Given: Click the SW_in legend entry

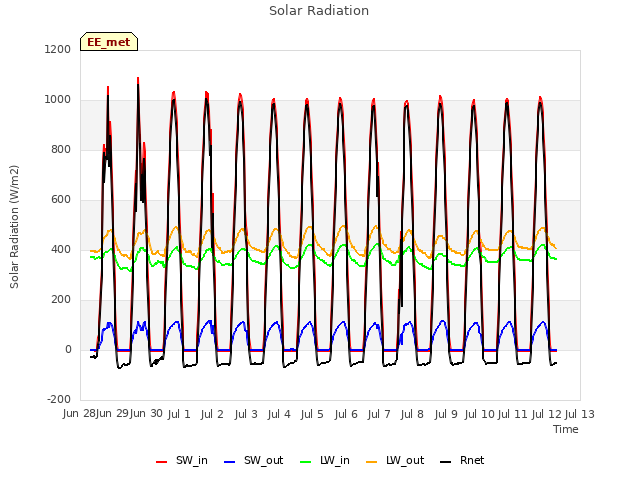Looking at the screenshot, I should (182, 460).
